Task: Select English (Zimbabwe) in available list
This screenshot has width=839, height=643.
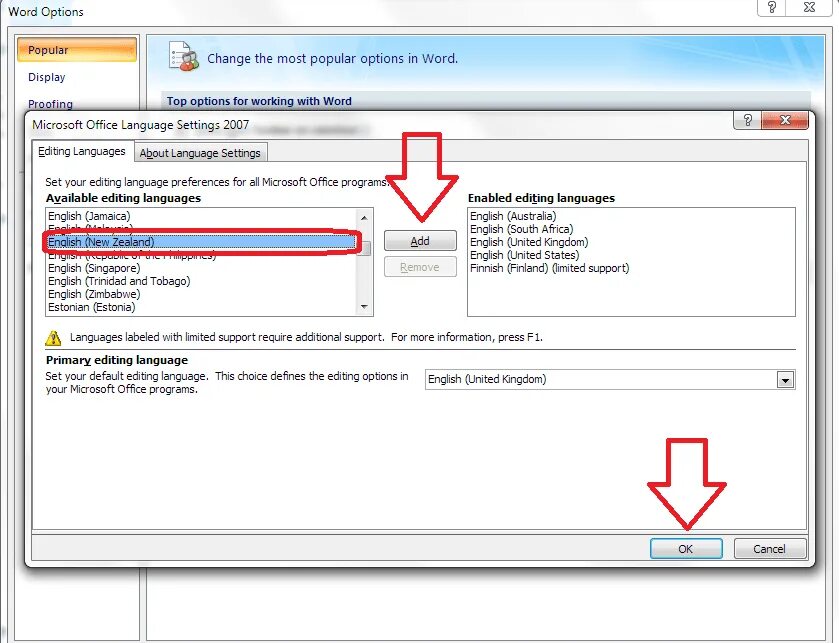Action: (201, 294)
